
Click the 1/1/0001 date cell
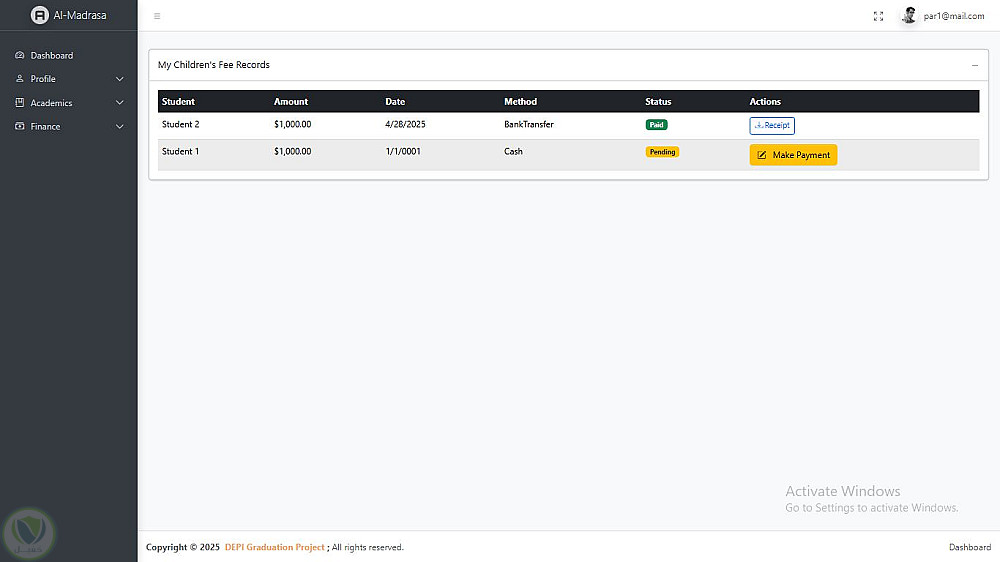pyautogui.click(x=403, y=151)
